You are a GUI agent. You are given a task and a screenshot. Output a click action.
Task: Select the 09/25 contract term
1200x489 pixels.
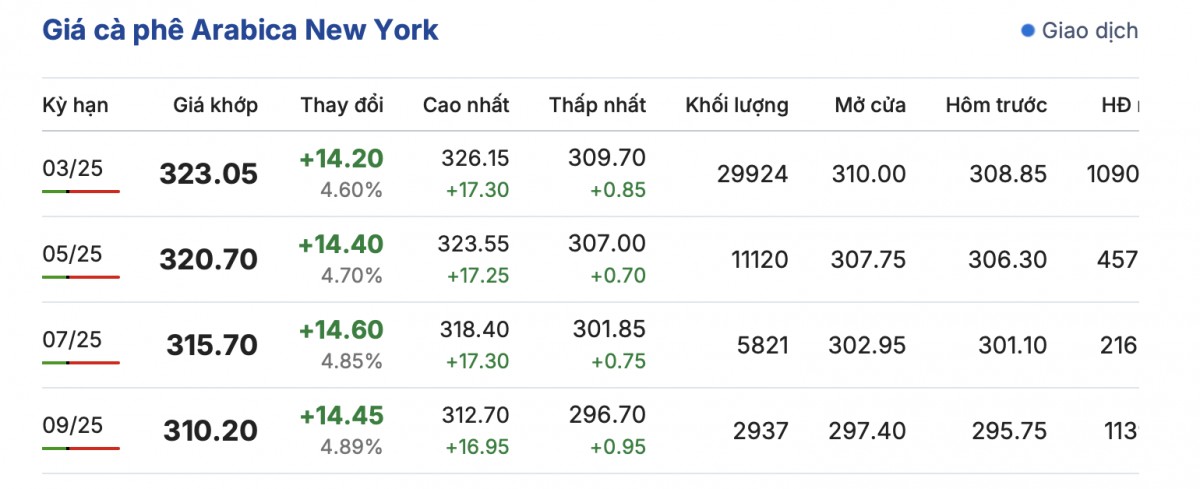tap(72, 426)
